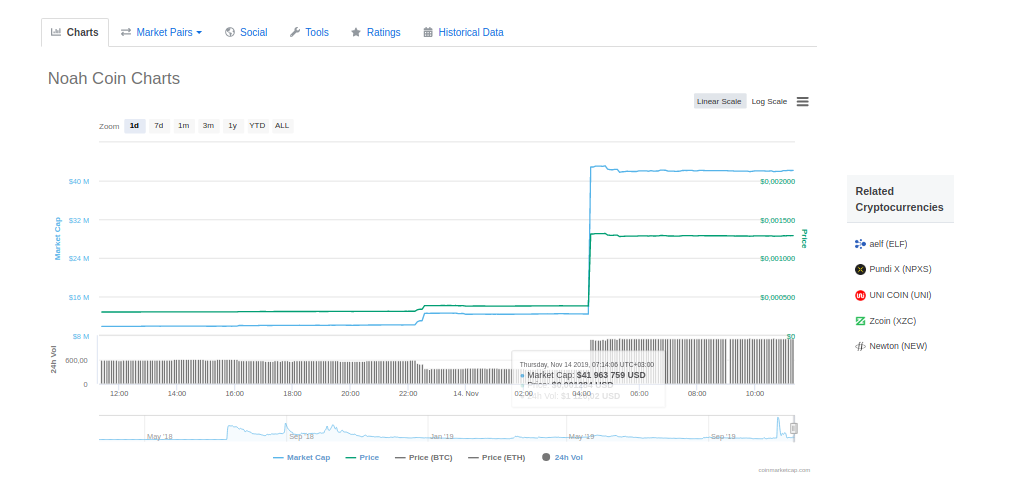Click the star icon beside Ratings
1024x493 pixels.
[356, 32]
